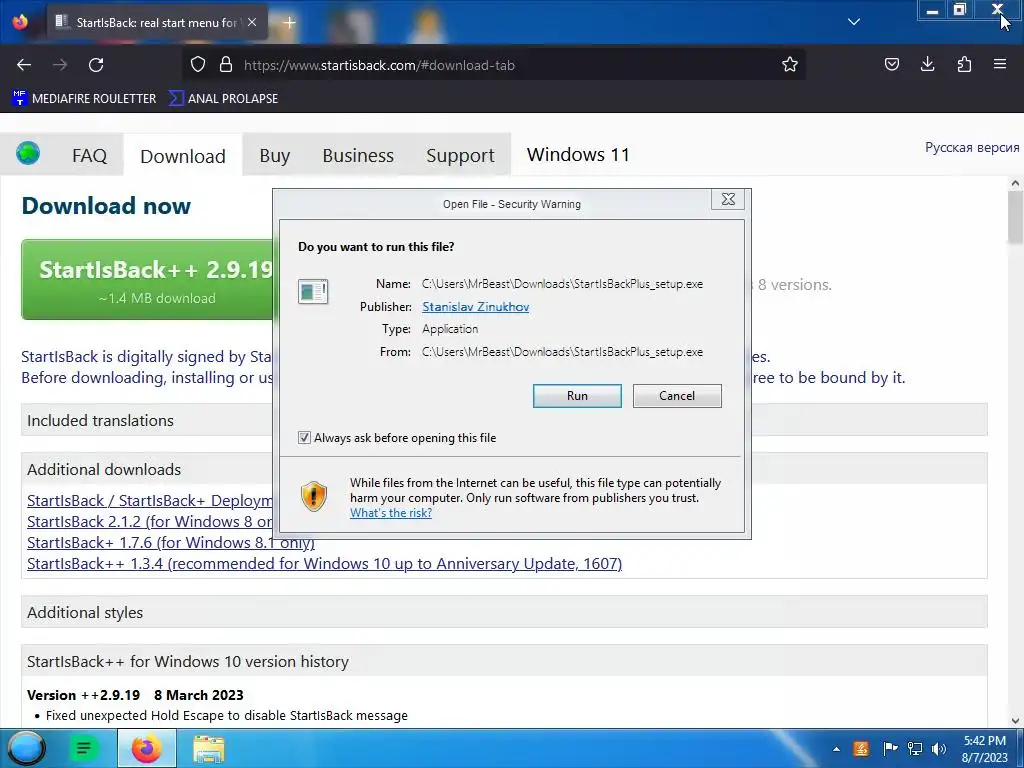Open the Firefox extensions icon
This screenshot has width=1024, height=768.
click(x=964, y=65)
